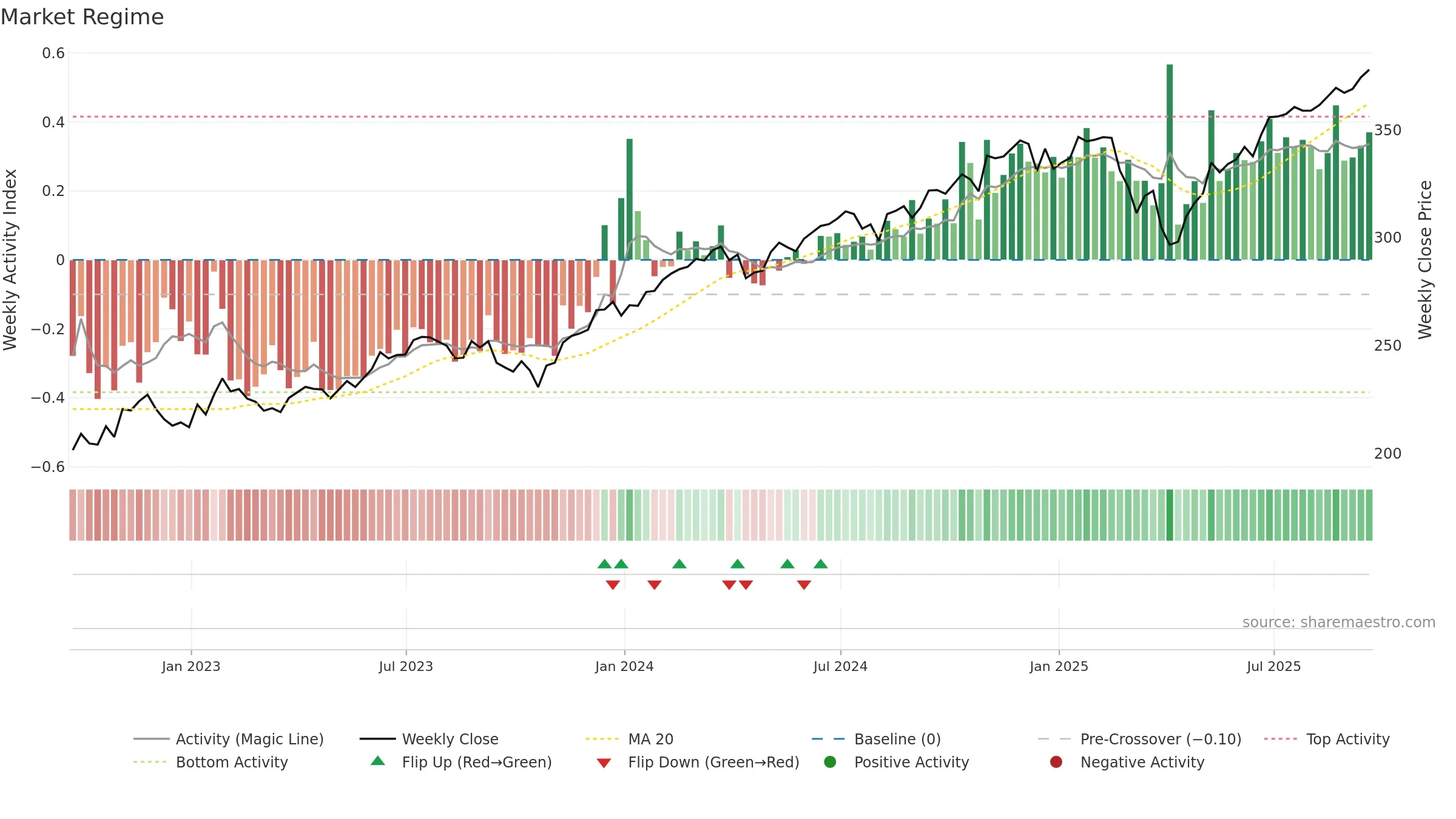Click the Weekly Activity Index axis title

click(10, 260)
